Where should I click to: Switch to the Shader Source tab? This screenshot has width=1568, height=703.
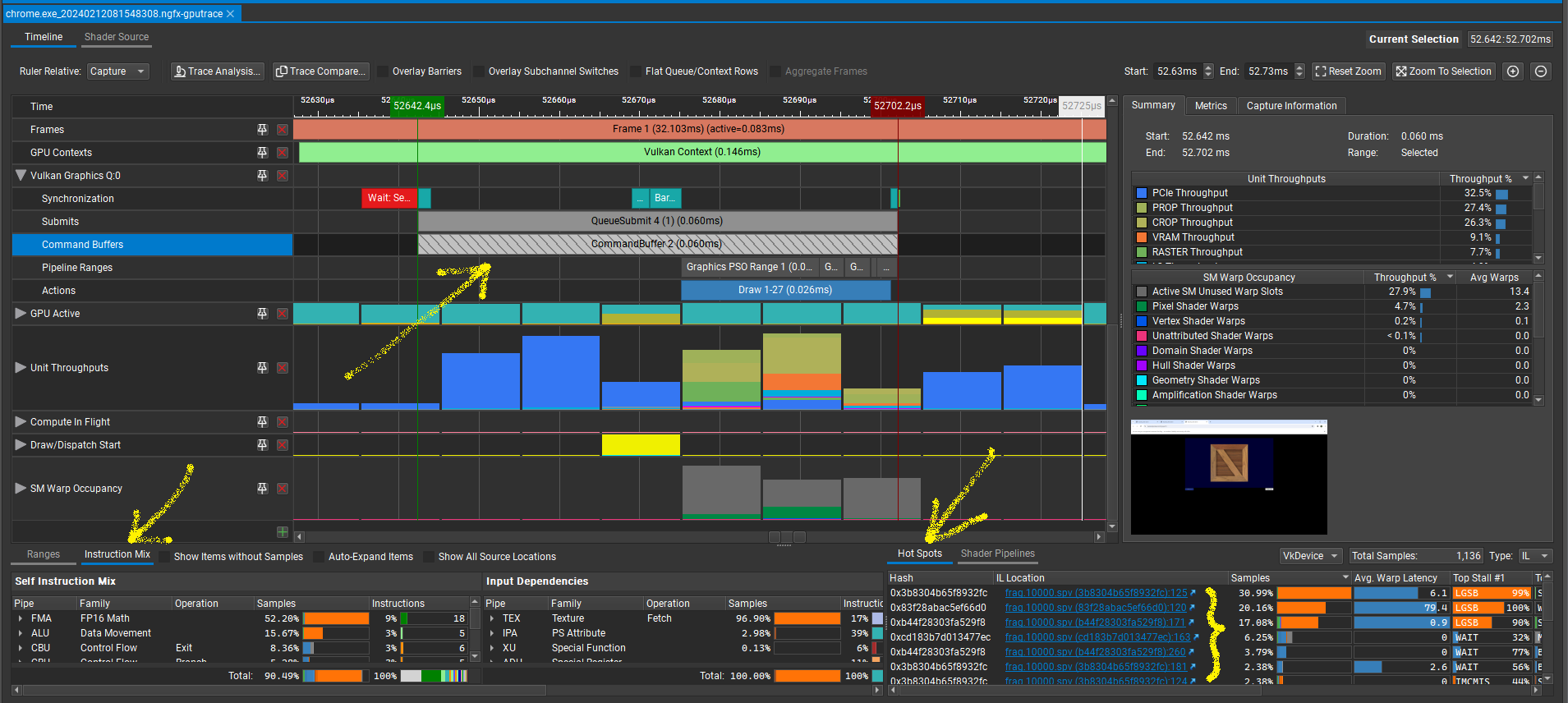(117, 37)
